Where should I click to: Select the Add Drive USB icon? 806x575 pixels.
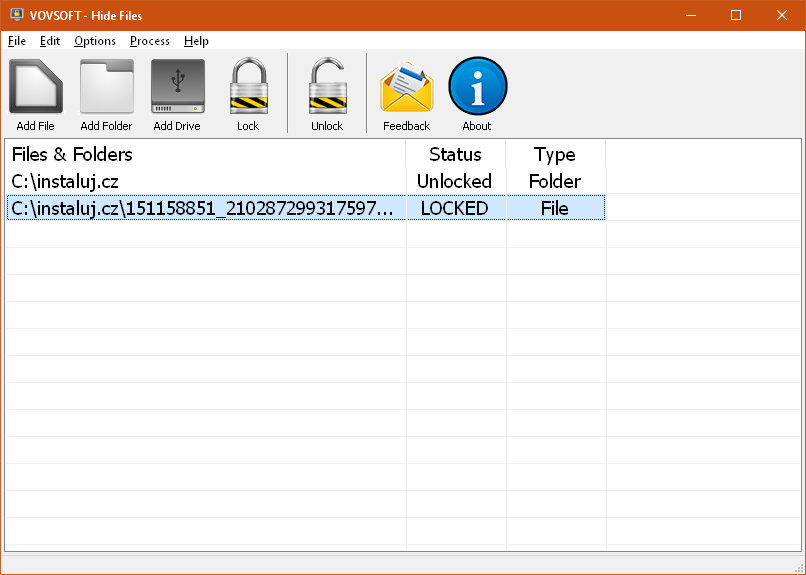[177, 88]
